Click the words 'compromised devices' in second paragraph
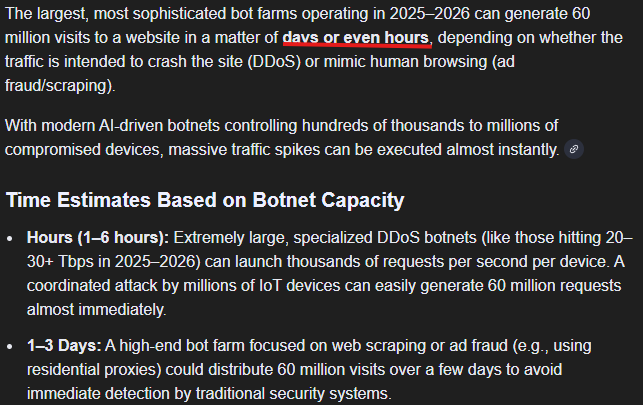 click(82, 150)
